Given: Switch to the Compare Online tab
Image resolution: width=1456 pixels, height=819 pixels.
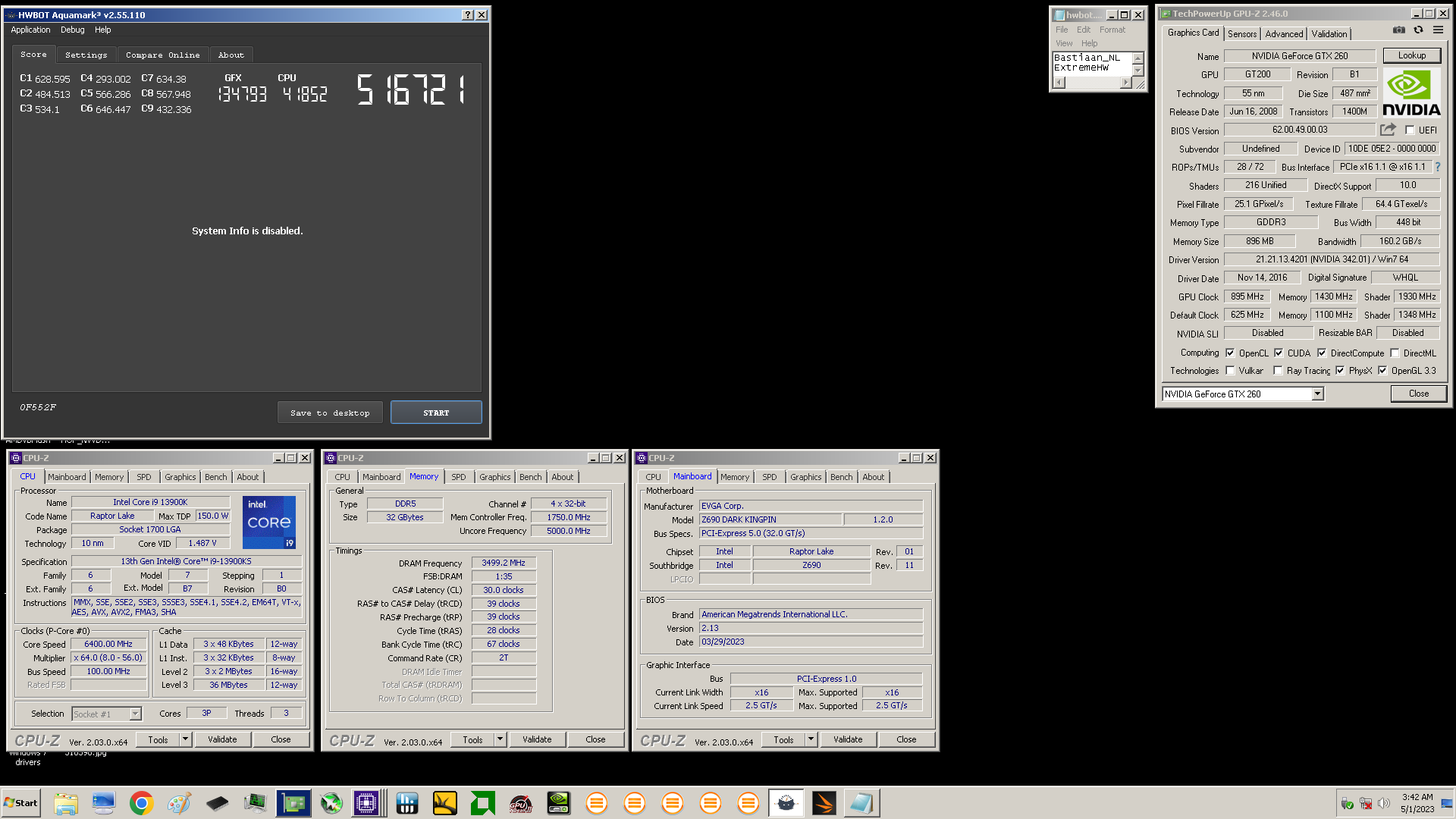Looking at the screenshot, I should 163,55.
